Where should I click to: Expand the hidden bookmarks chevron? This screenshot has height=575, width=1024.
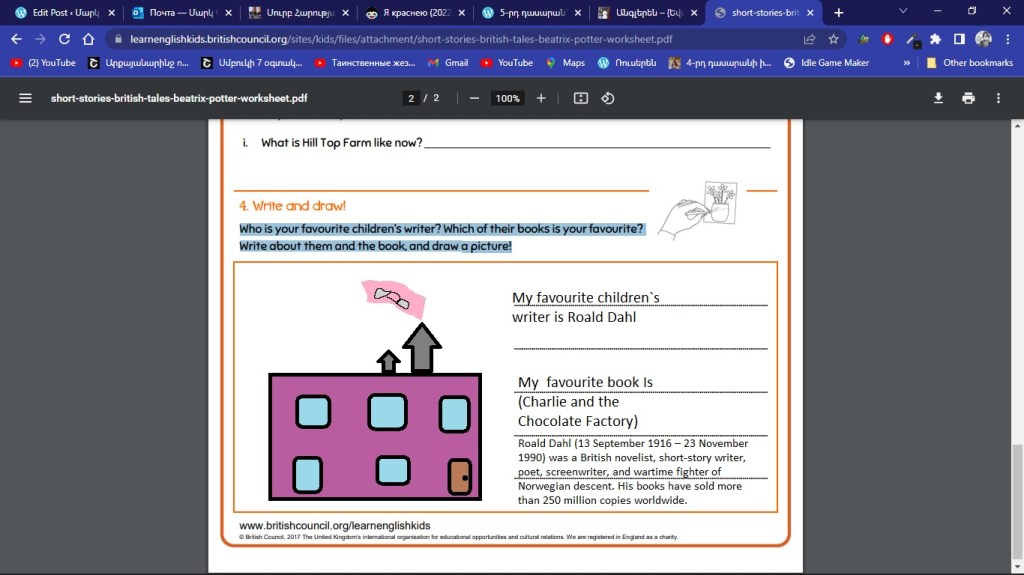[x=906, y=63]
